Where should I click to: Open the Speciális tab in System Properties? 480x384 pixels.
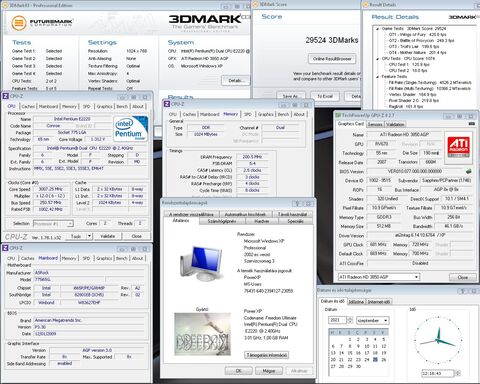click(295, 221)
